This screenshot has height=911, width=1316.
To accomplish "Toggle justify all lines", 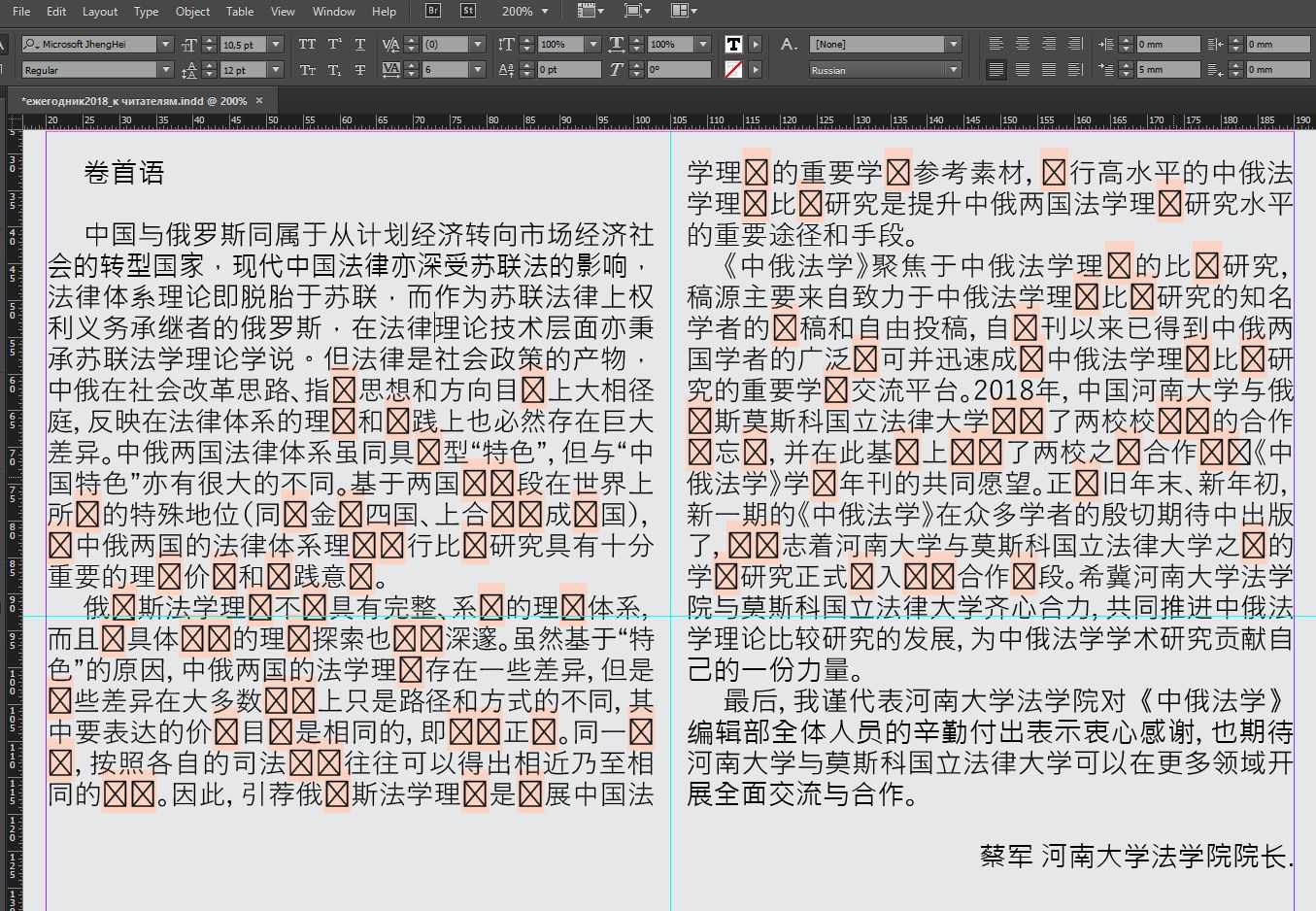I will [x=1049, y=70].
